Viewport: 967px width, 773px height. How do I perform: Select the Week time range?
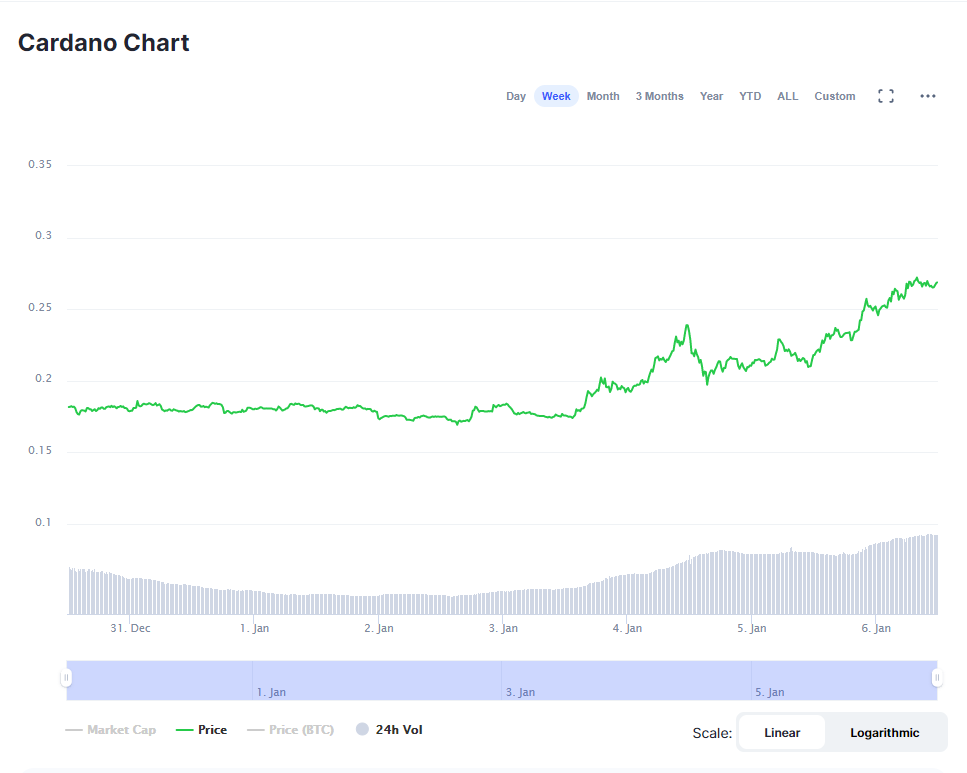[556, 96]
